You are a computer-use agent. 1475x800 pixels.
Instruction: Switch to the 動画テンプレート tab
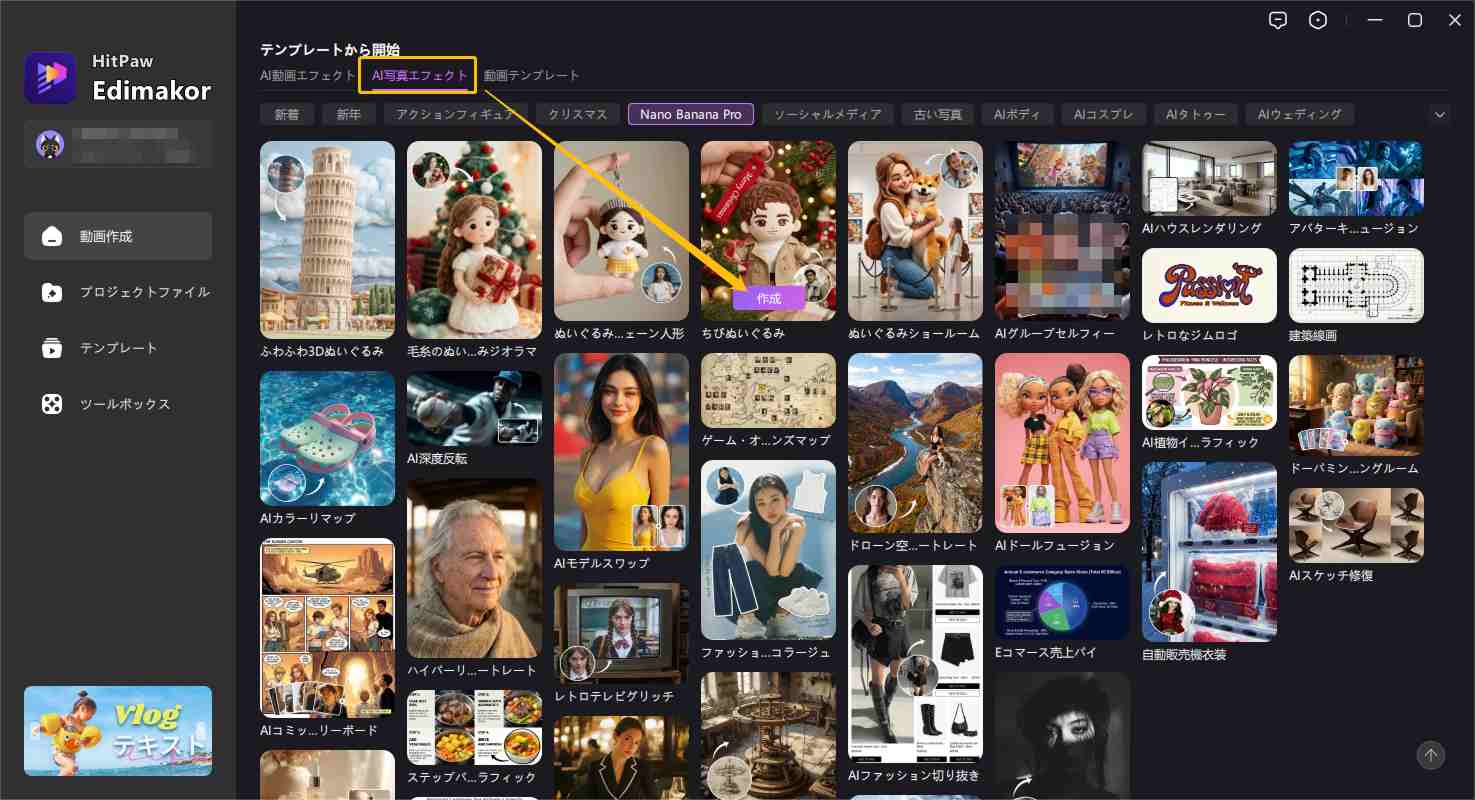pos(531,75)
